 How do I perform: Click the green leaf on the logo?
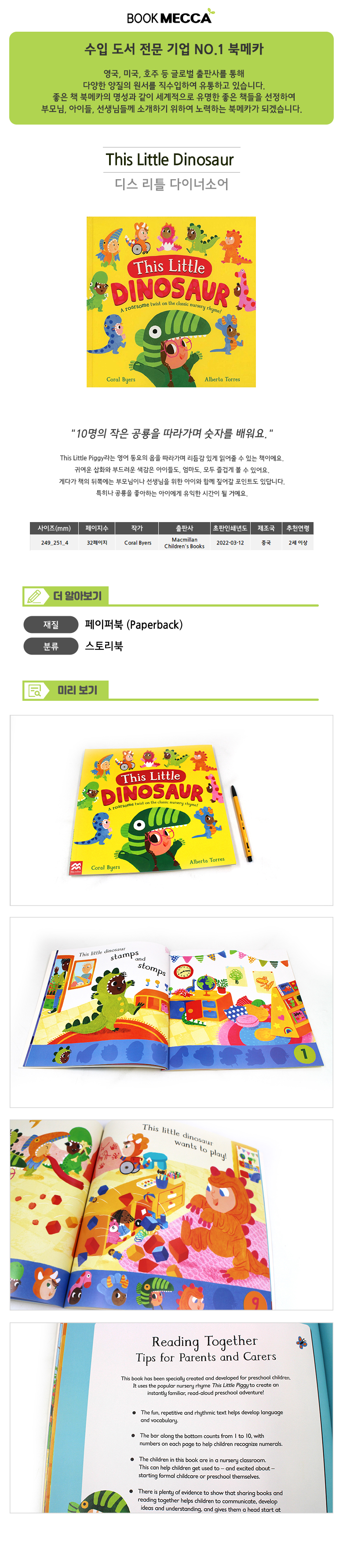[209, 11]
